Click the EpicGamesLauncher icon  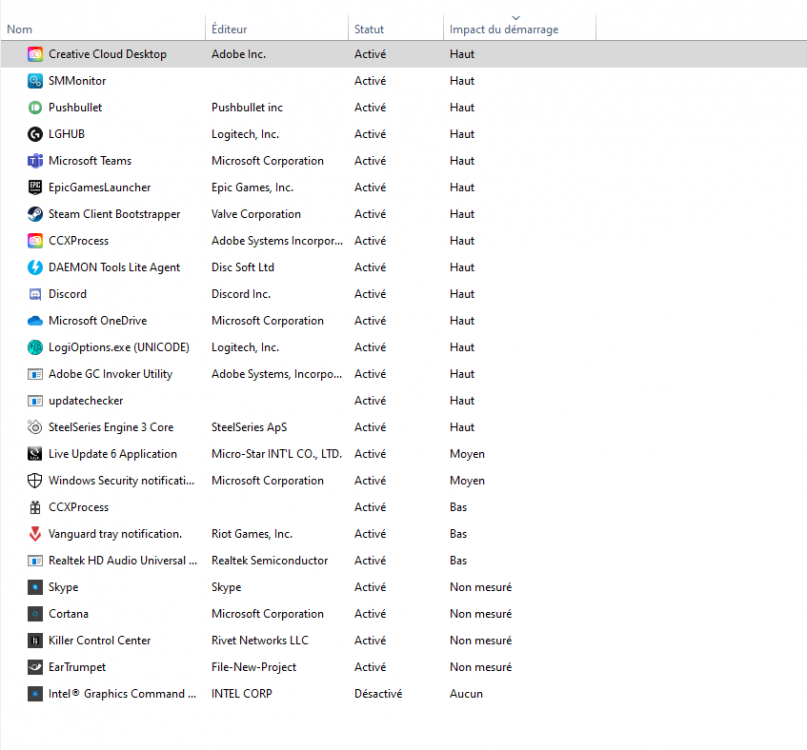point(35,187)
